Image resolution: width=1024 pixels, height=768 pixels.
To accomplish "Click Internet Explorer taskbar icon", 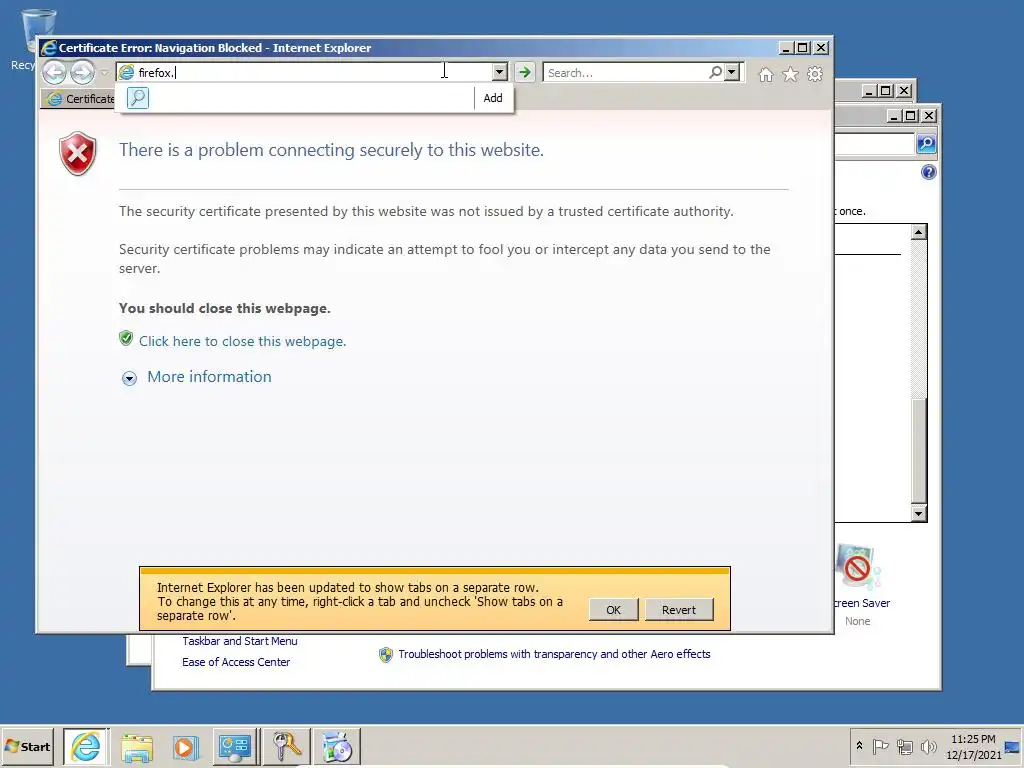I will (86, 746).
